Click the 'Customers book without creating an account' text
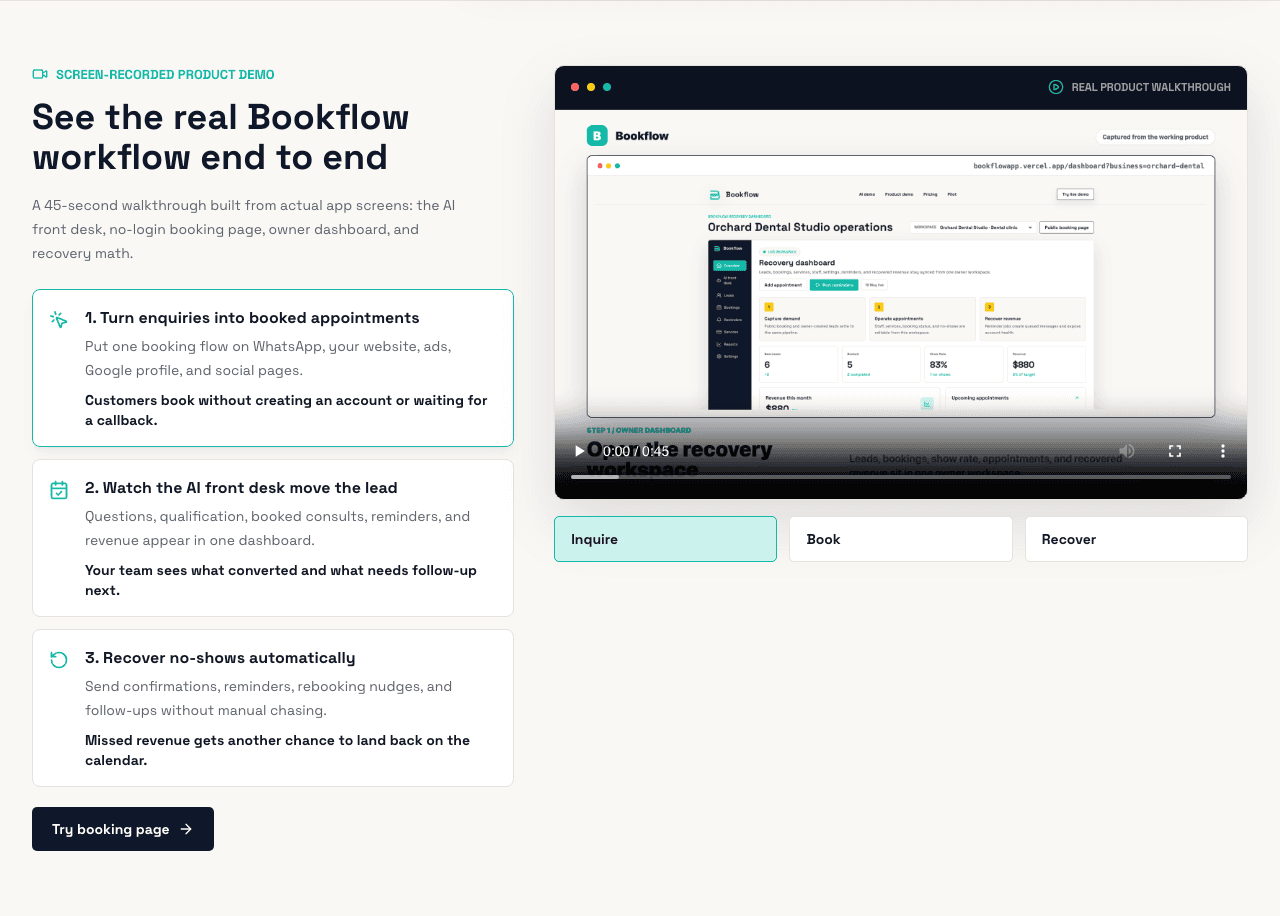This screenshot has width=1280, height=916. point(286,410)
